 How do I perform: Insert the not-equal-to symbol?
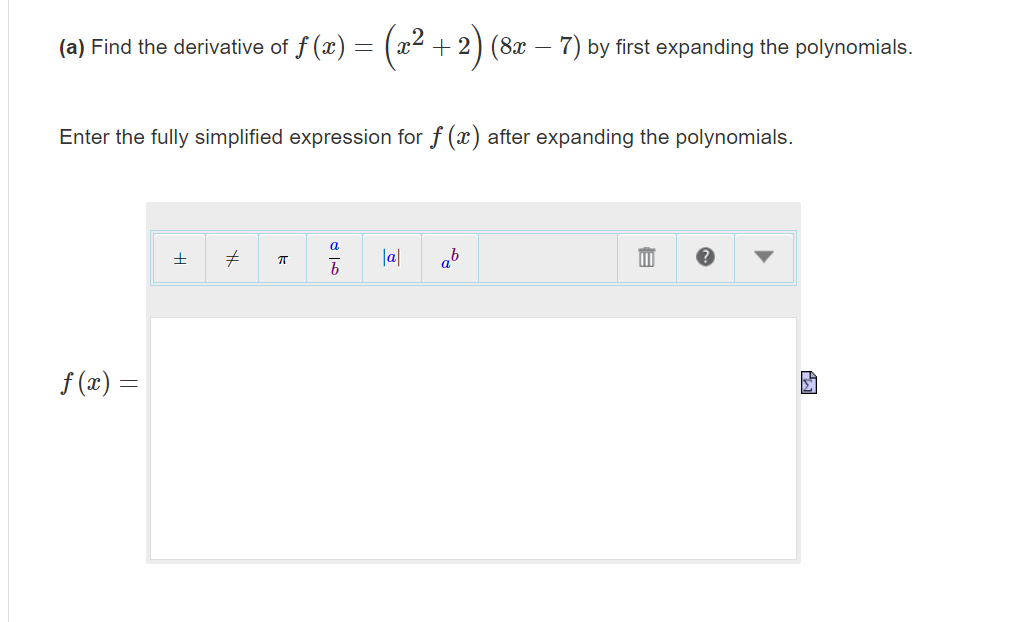pos(232,257)
